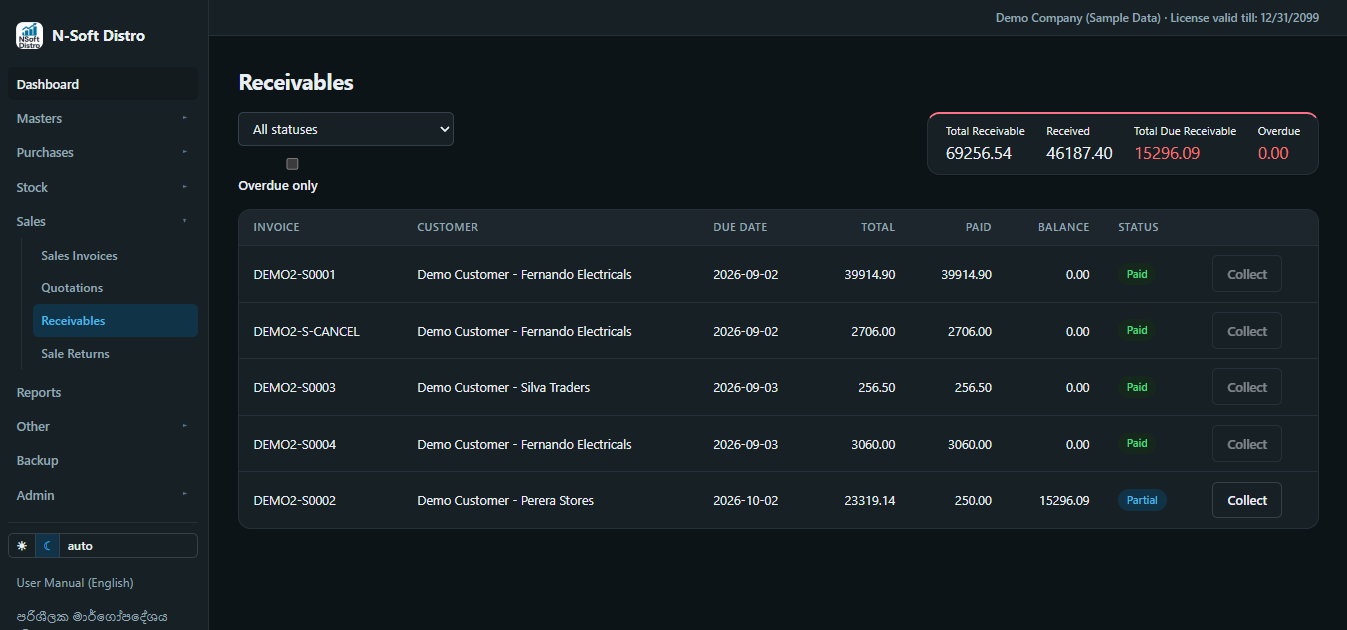
Task: Click the total 2706.00 in the TOTAL column
Action: pyautogui.click(x=873, y=331)
